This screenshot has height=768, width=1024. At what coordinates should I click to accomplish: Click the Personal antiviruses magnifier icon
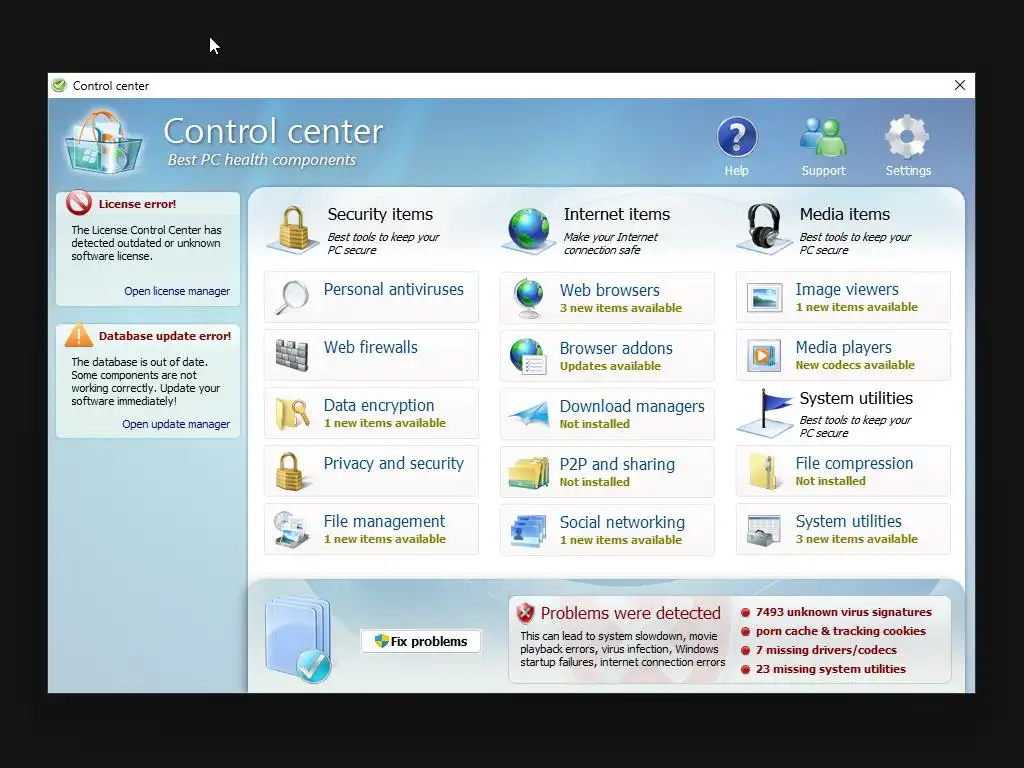(292, 297)
